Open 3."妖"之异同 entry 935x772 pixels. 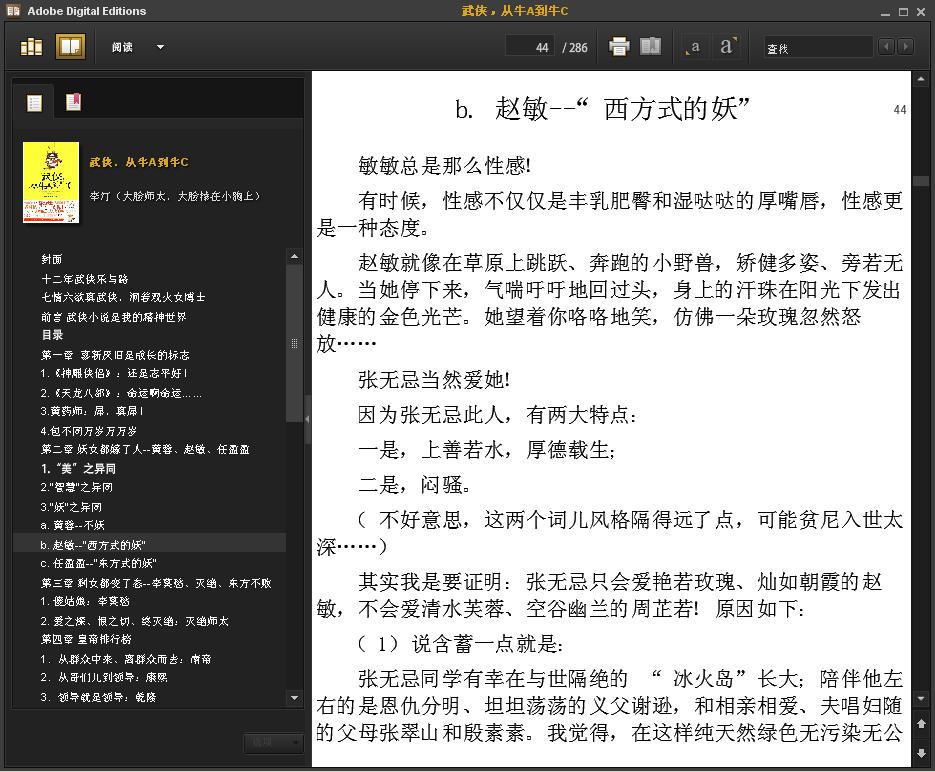(71, 507)
